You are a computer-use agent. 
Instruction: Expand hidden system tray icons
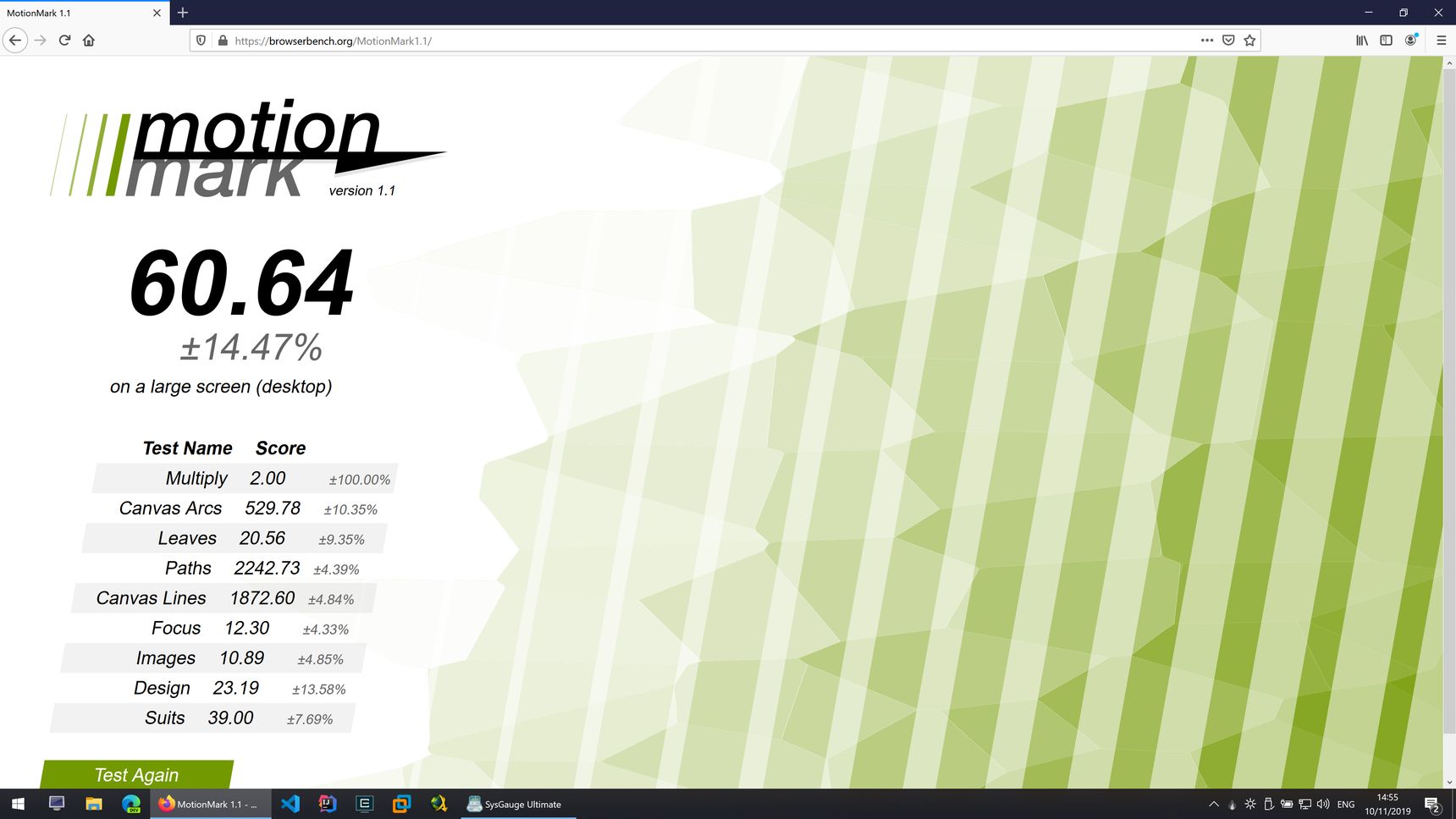[x=1214, y=804]
